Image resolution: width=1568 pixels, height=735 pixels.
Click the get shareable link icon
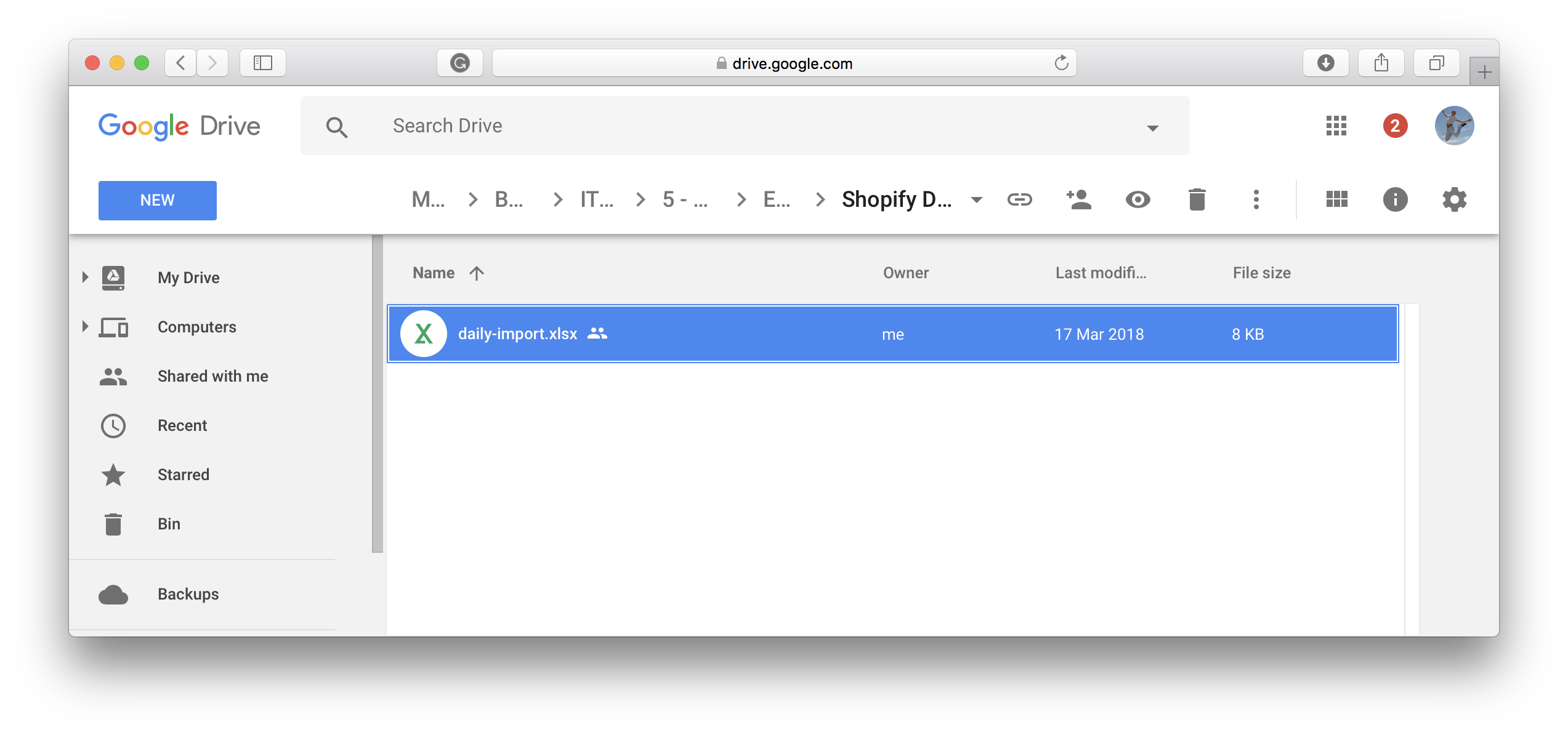click(x=1019, y=199)
